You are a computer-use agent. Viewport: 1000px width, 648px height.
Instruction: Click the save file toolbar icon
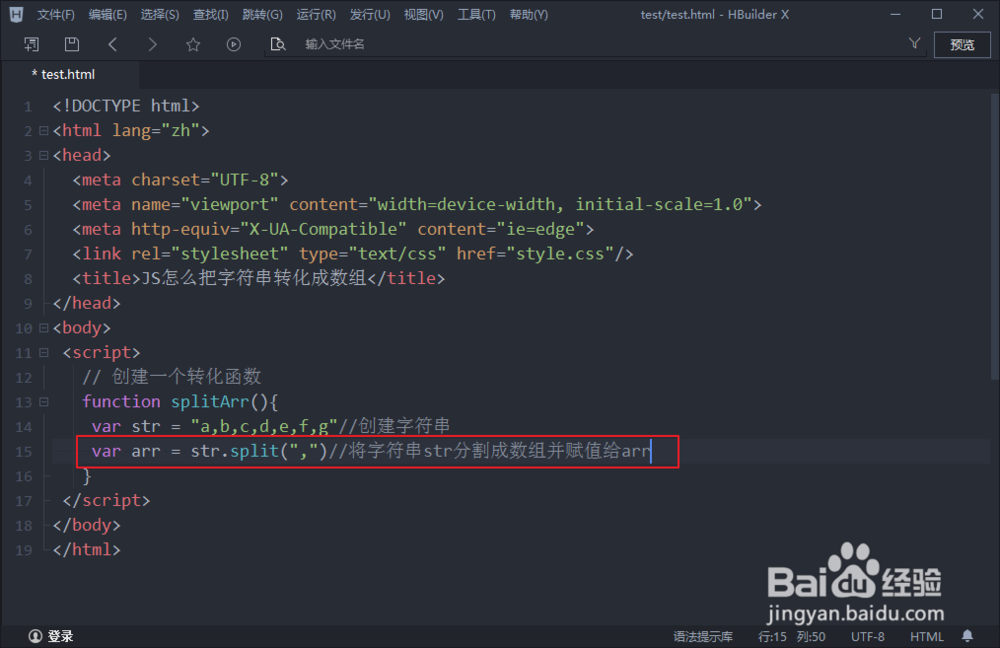click(72, 44)
